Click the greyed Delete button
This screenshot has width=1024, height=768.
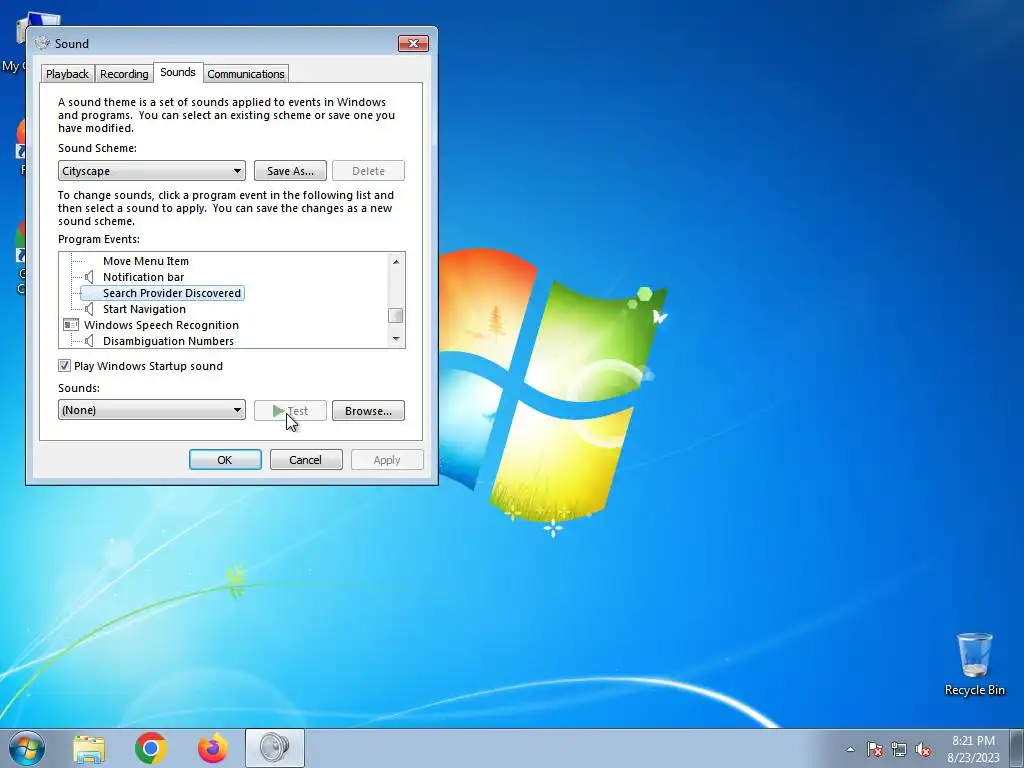368,171
